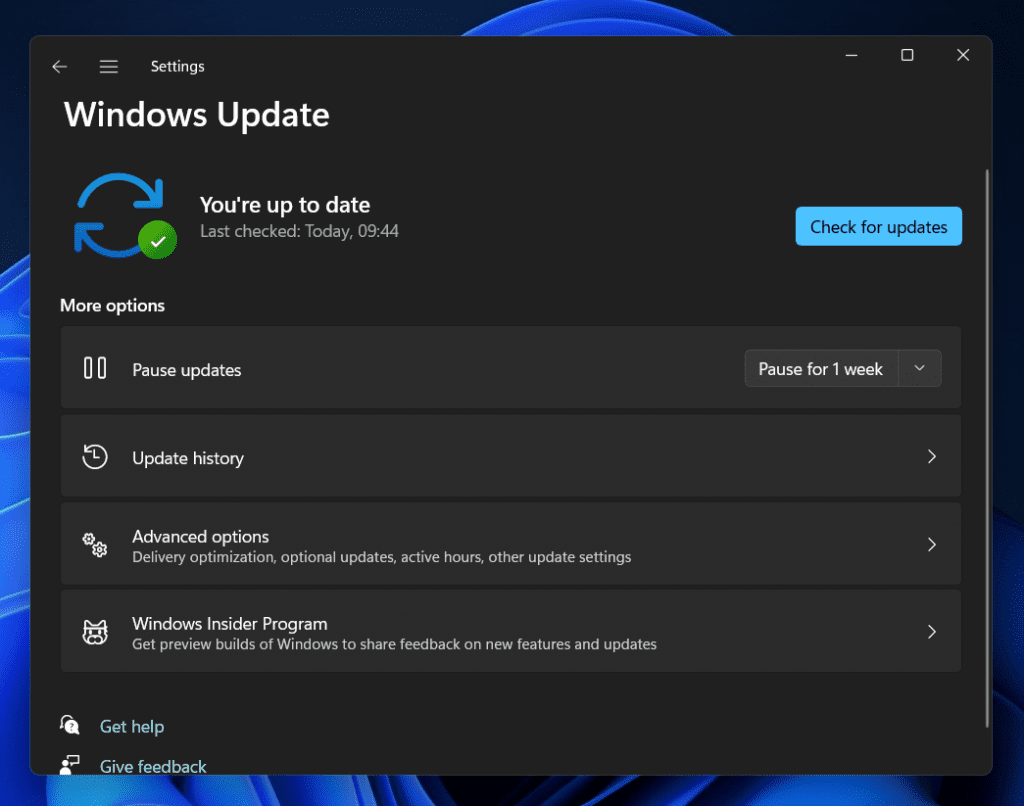Click the Give feedback icon
The height and width of the screenshot is (806, 1024).
coord(70,764)
